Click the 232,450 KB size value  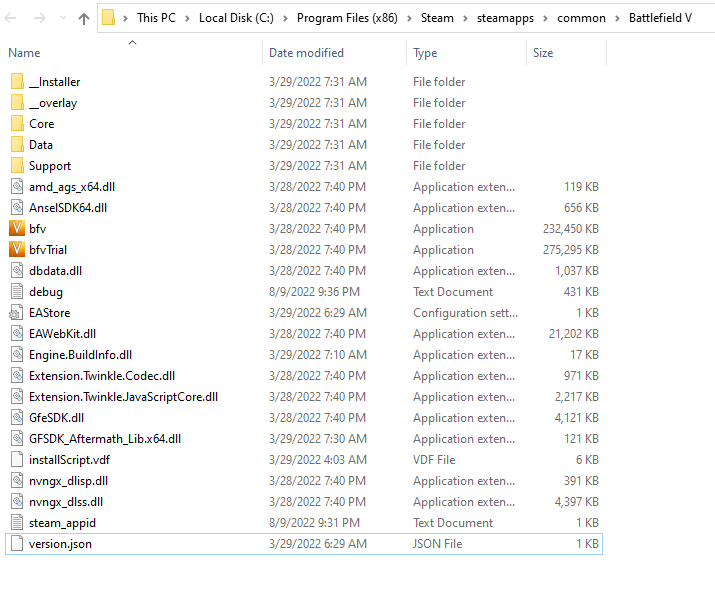coord(570,229)
